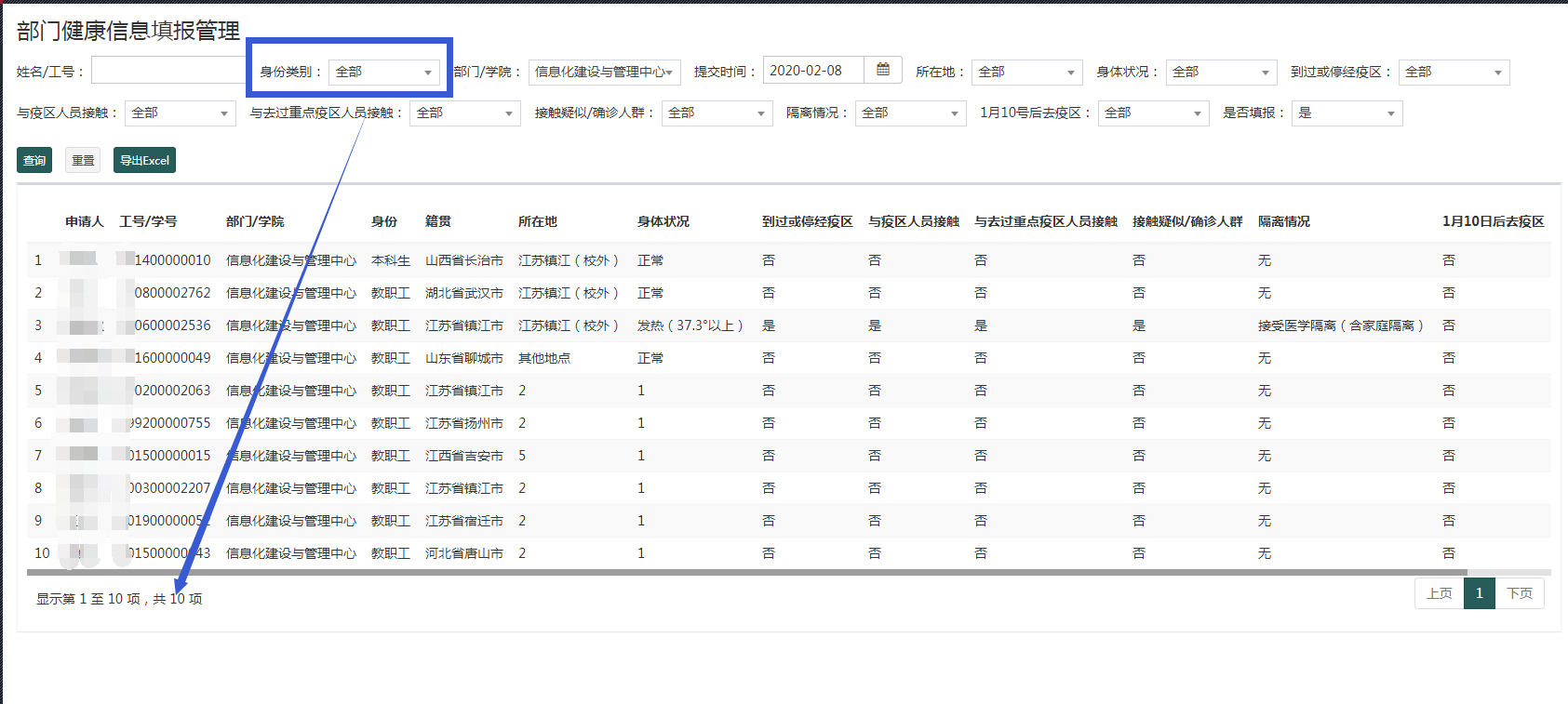Go to previous page with 上页
The width and height of the screenshot is (1568, 704).
click(x=1439, y=593)
